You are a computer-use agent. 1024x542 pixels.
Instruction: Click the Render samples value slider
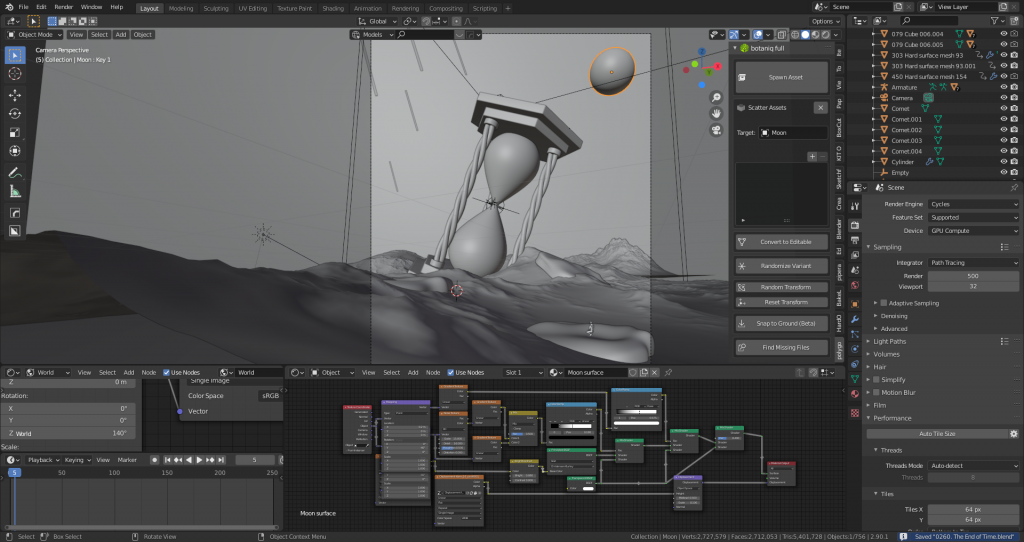[973, 275]
